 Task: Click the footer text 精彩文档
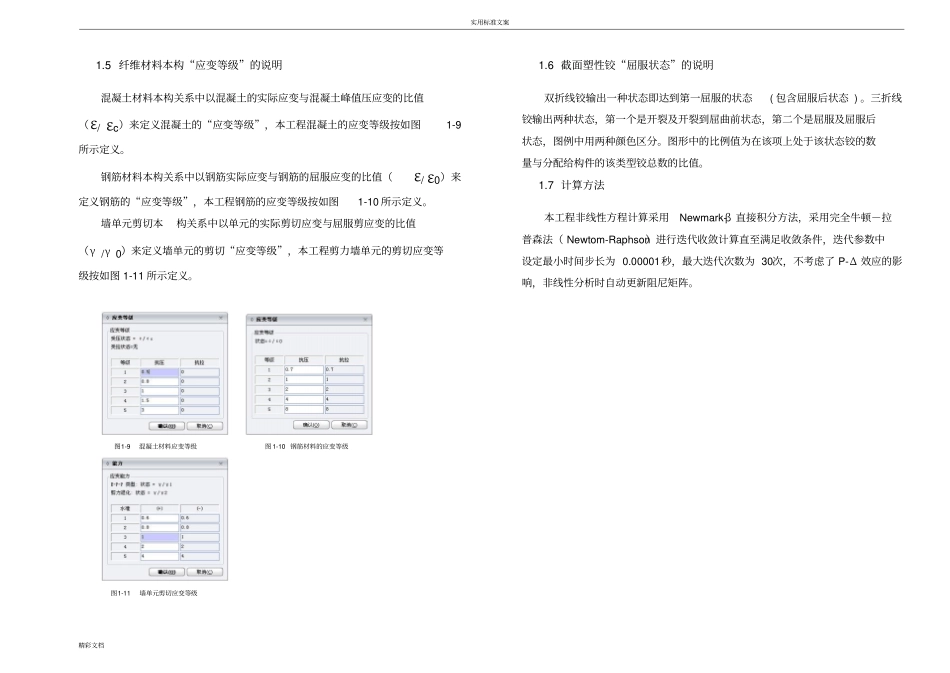click(x=91, y=645)
